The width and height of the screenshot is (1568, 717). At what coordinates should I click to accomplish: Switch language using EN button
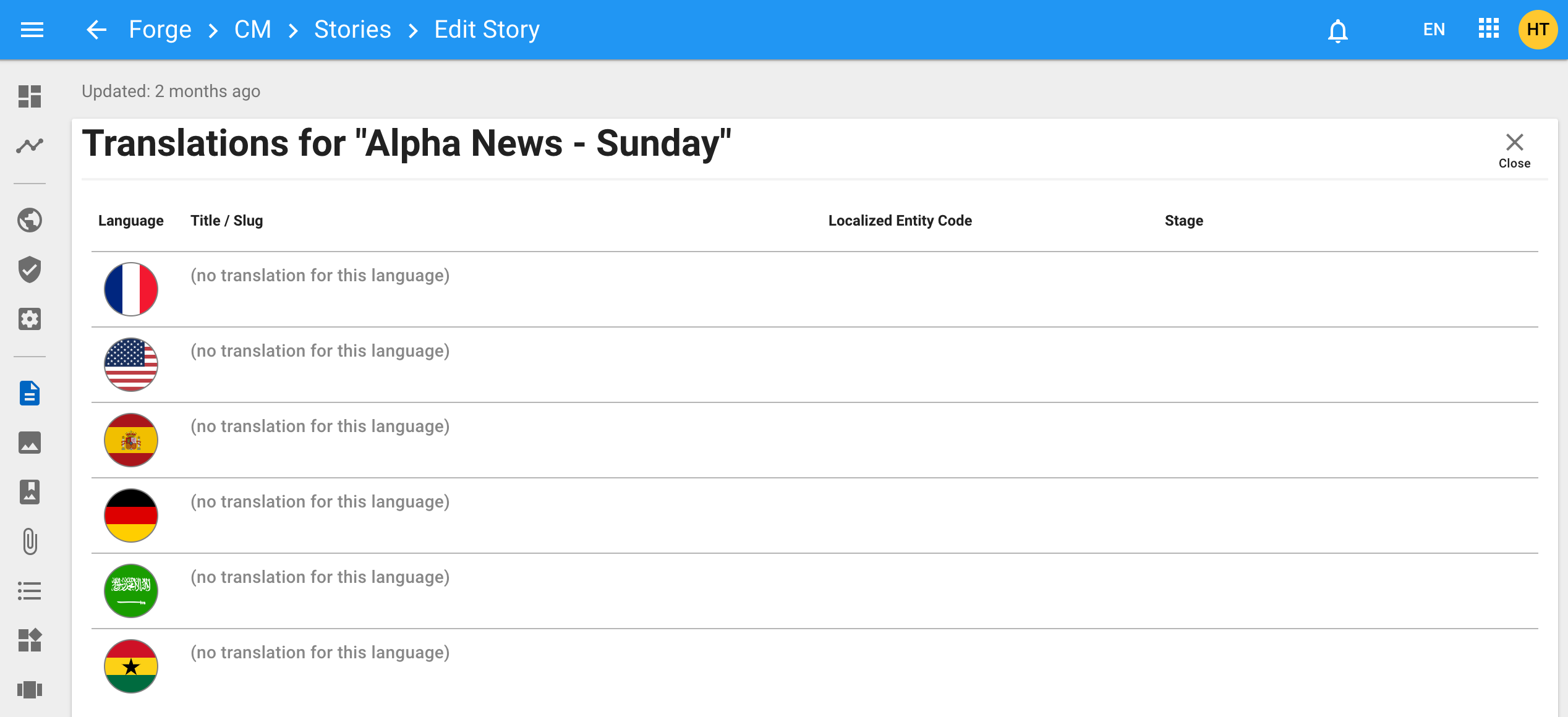pos(1434,30)
